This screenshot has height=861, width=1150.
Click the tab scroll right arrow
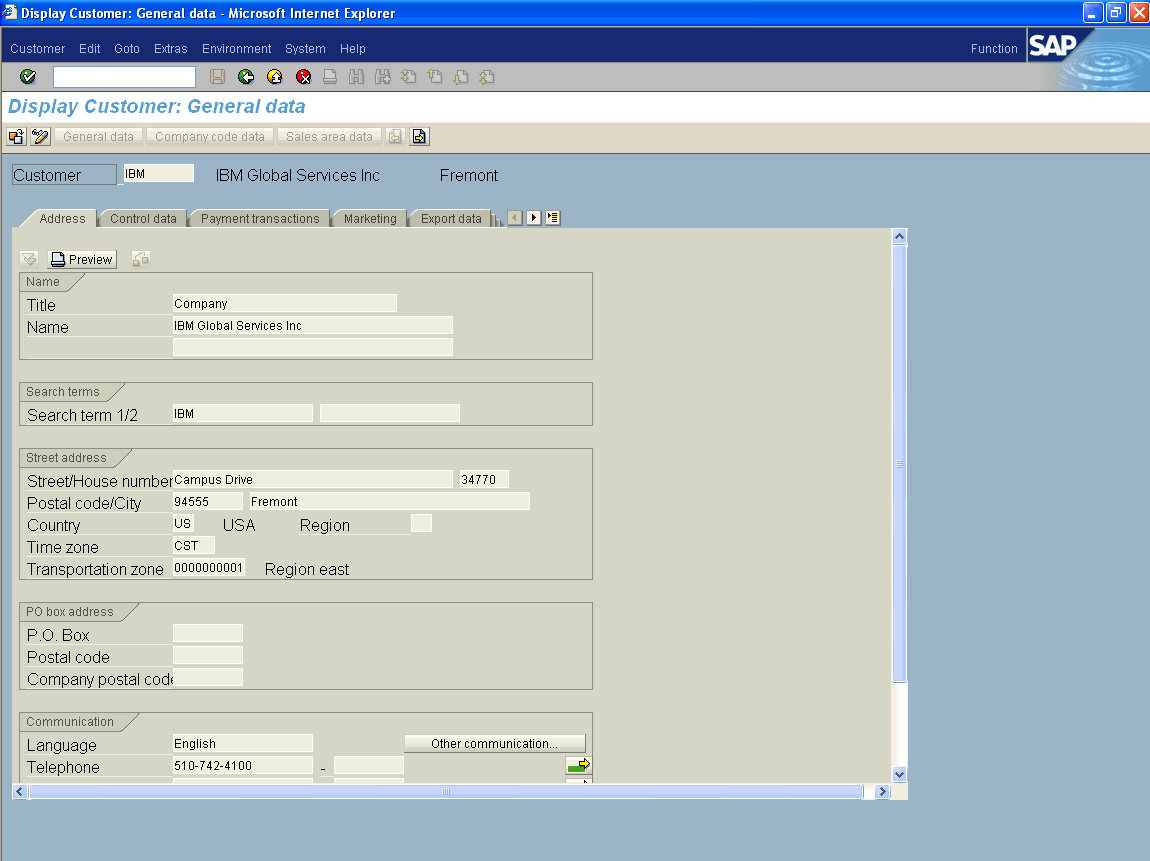pyautogui.click(x=534, y=218)
